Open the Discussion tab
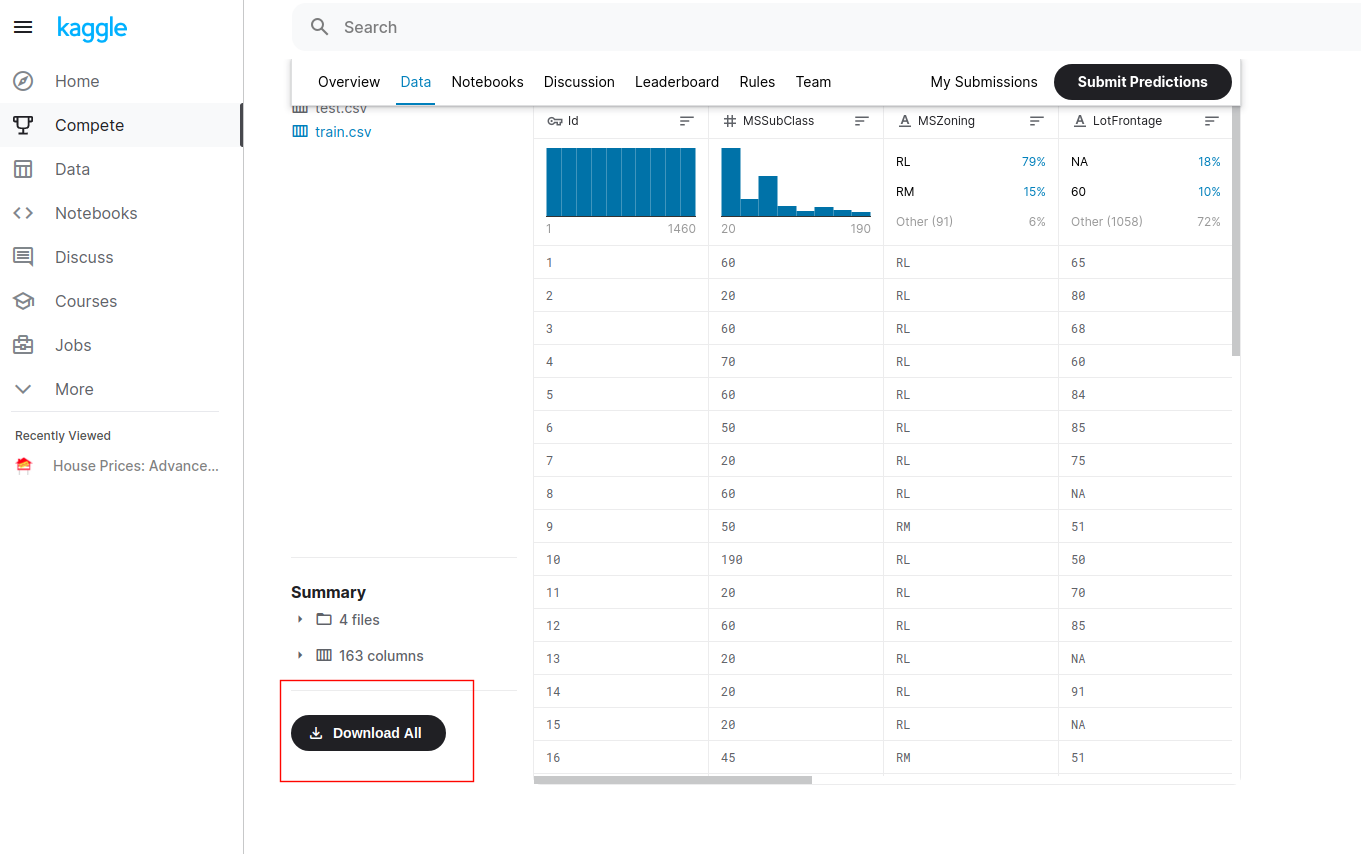 click(x=579, y=82)
